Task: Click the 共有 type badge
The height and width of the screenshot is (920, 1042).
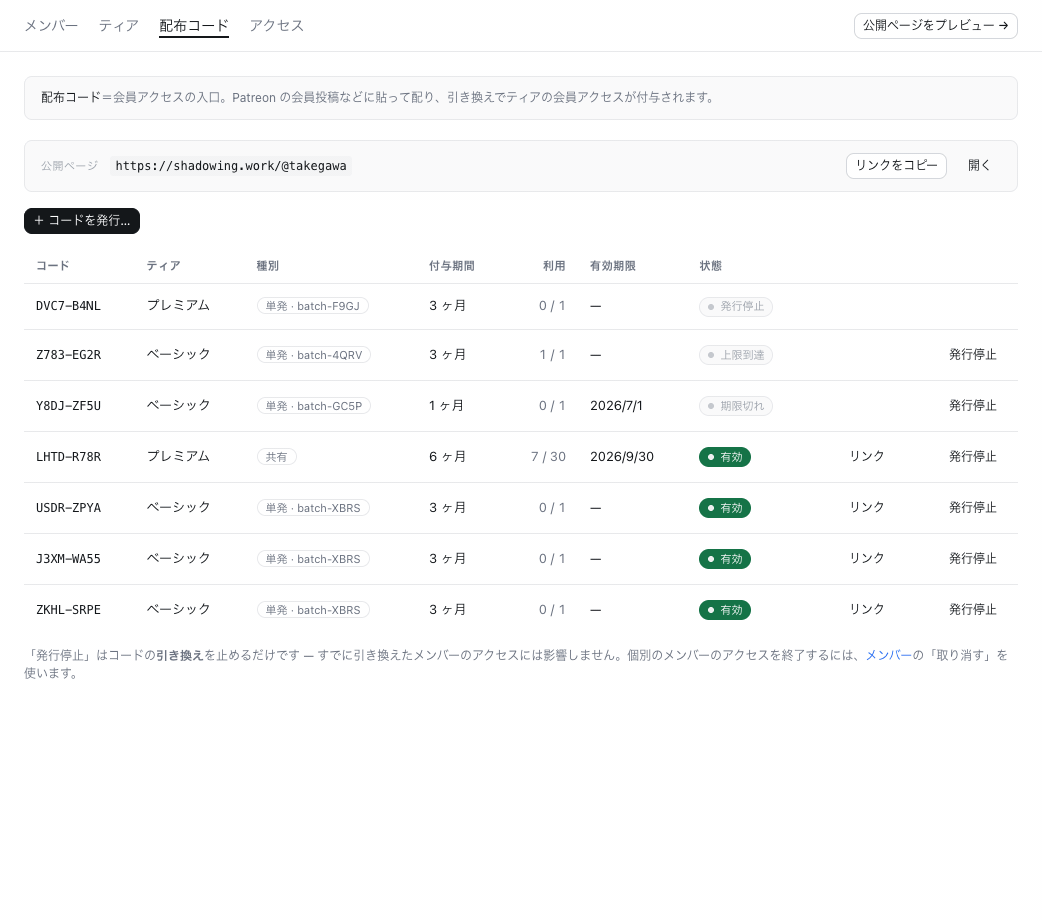Action: click(276, 457)
